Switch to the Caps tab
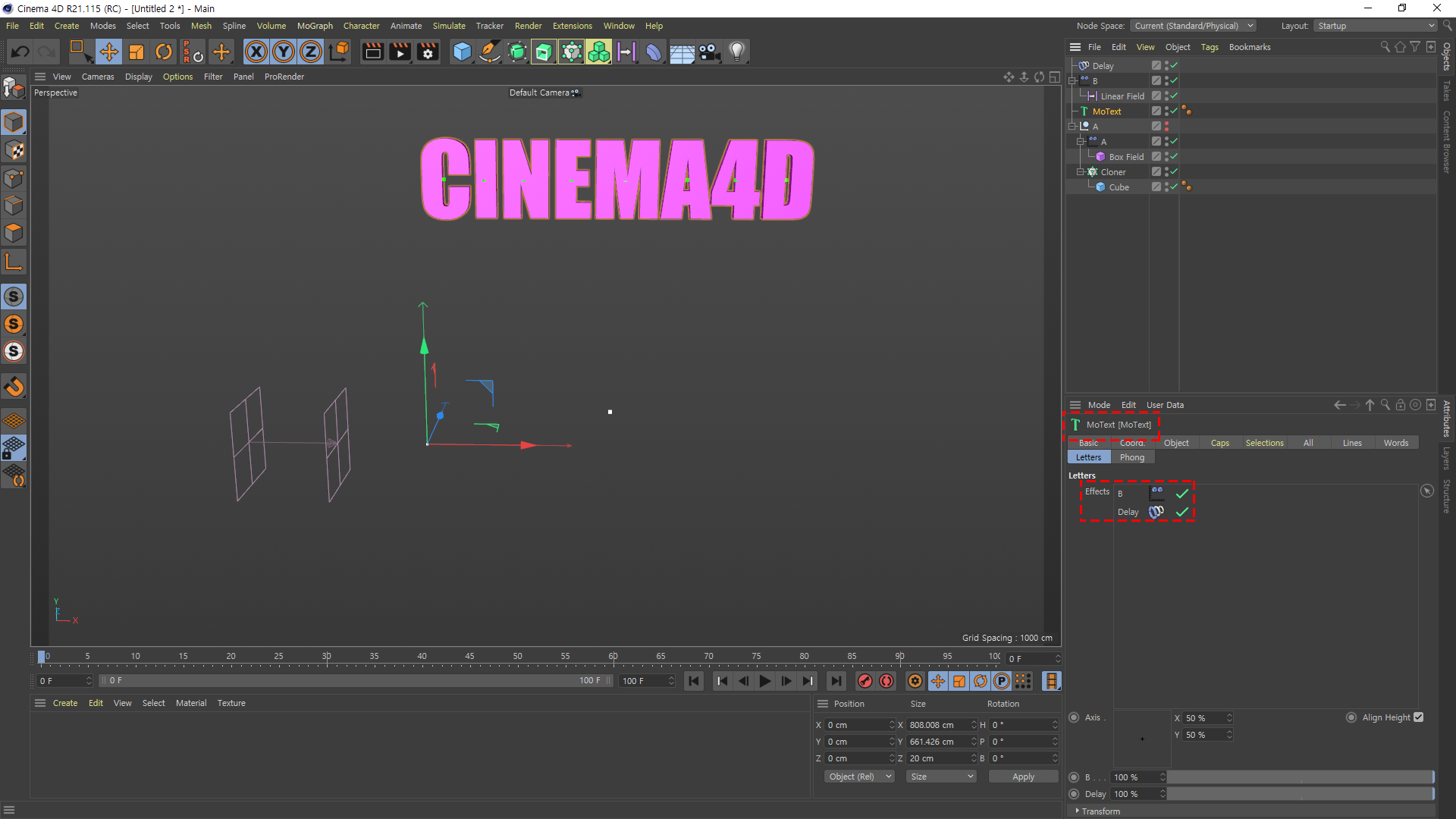The image size is (1456, 819). pyautogui.click(x=1219, y=443)
